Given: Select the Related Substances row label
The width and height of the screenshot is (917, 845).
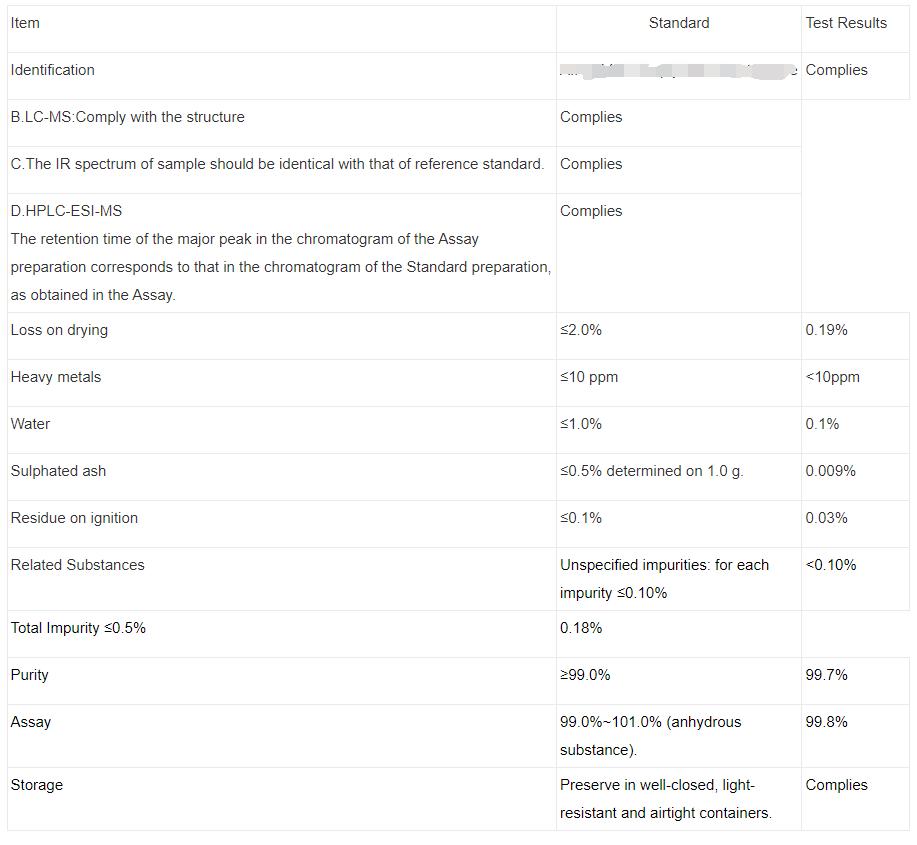Looking at the screenshot, I should pos(78,565).
